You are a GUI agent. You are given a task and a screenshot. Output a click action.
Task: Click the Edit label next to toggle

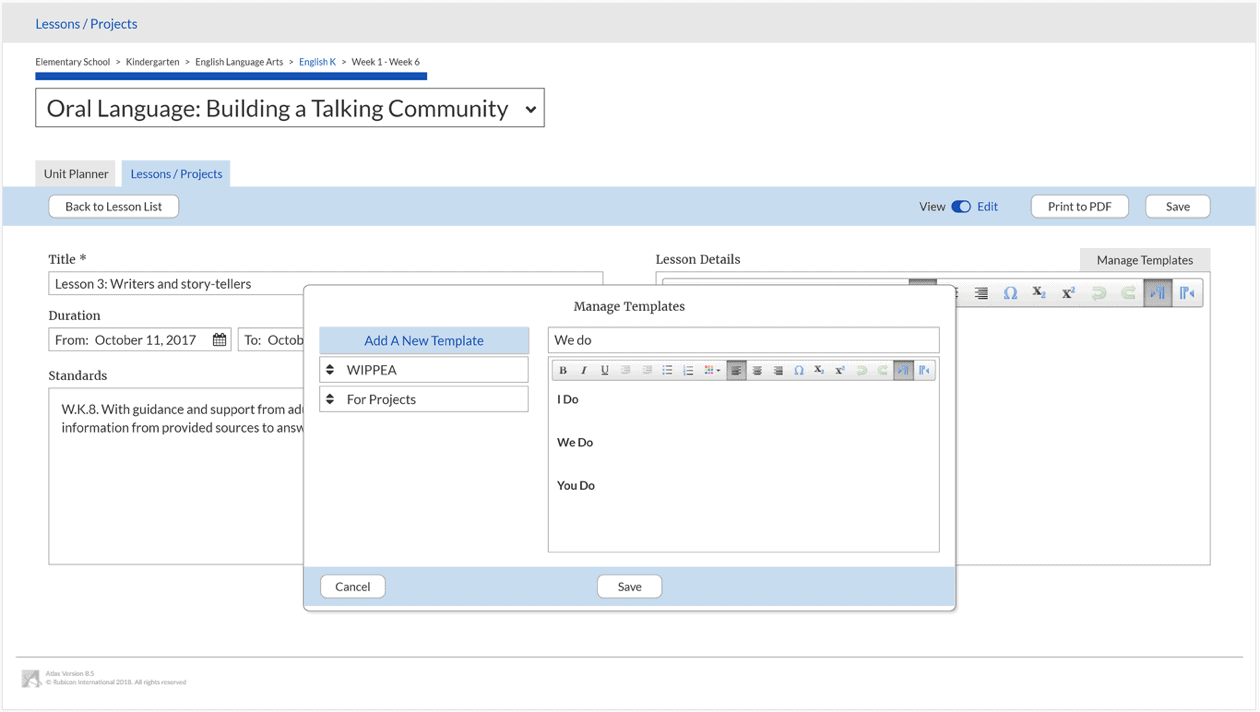tap(988, 207)
